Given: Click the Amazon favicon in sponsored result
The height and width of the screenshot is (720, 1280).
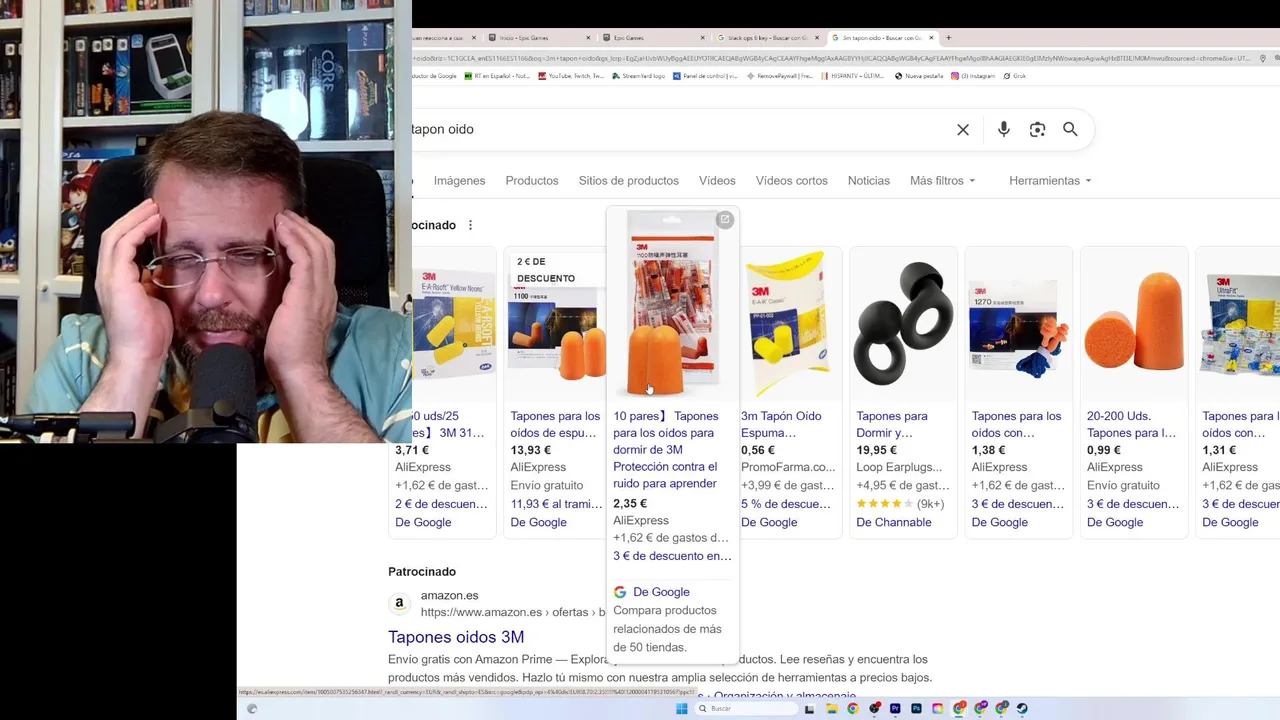Looking at the screenshot, I should pyautogui.click(x=399, y=603).
